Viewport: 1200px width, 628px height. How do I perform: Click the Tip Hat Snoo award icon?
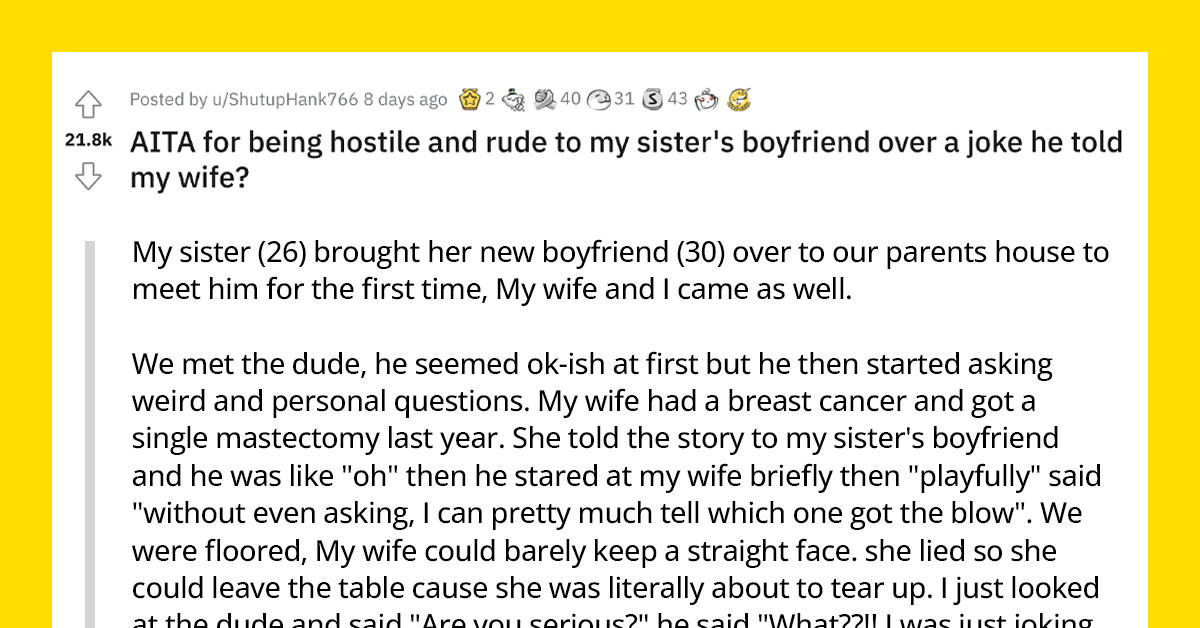pos(512,99)
